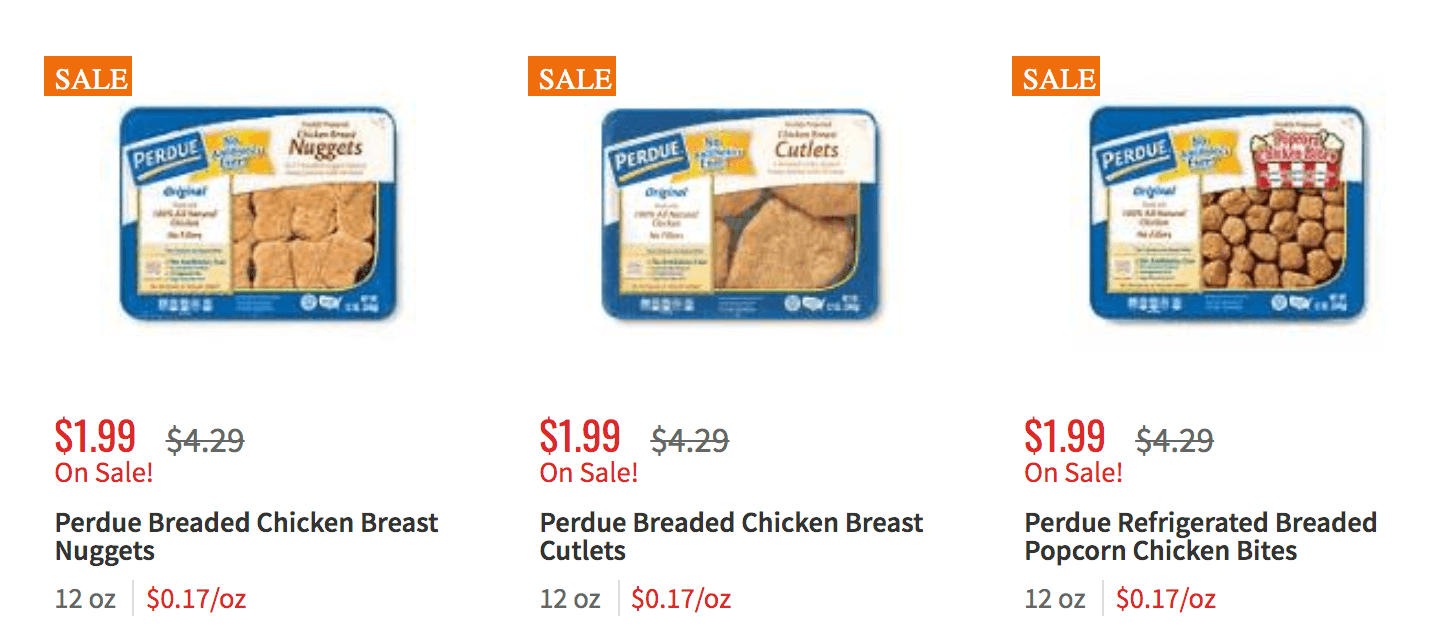
Task: Click the SALE badge on Chicken Breast Cutlets
Action: [x=572, y=78]
